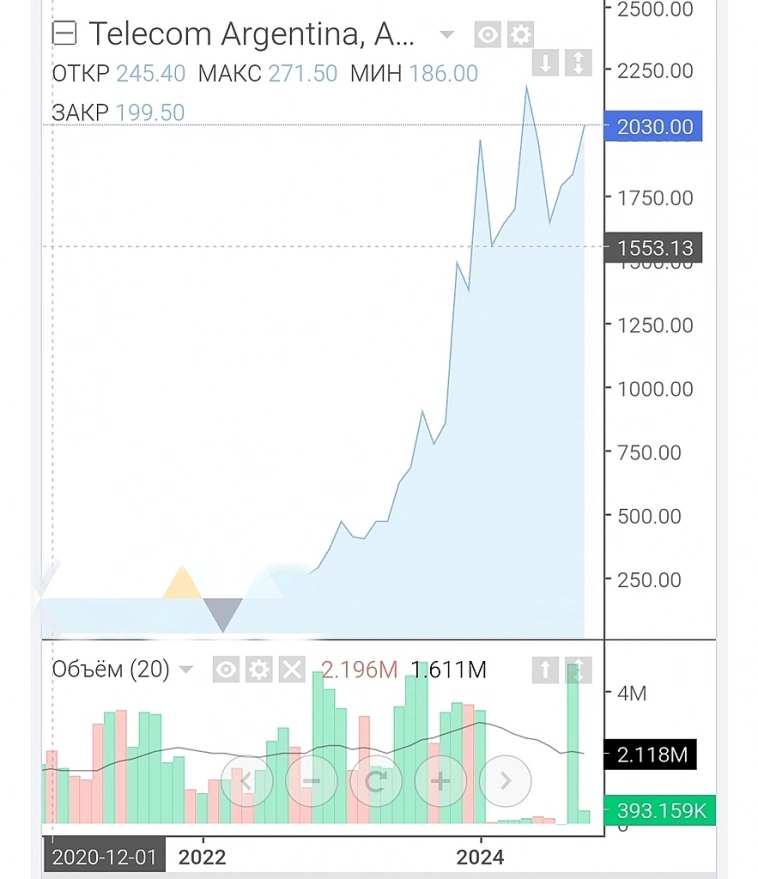Screen dimensions: 758x879
Task: Click the 2020-12-01 date label
Action: [x=104, y=857]
